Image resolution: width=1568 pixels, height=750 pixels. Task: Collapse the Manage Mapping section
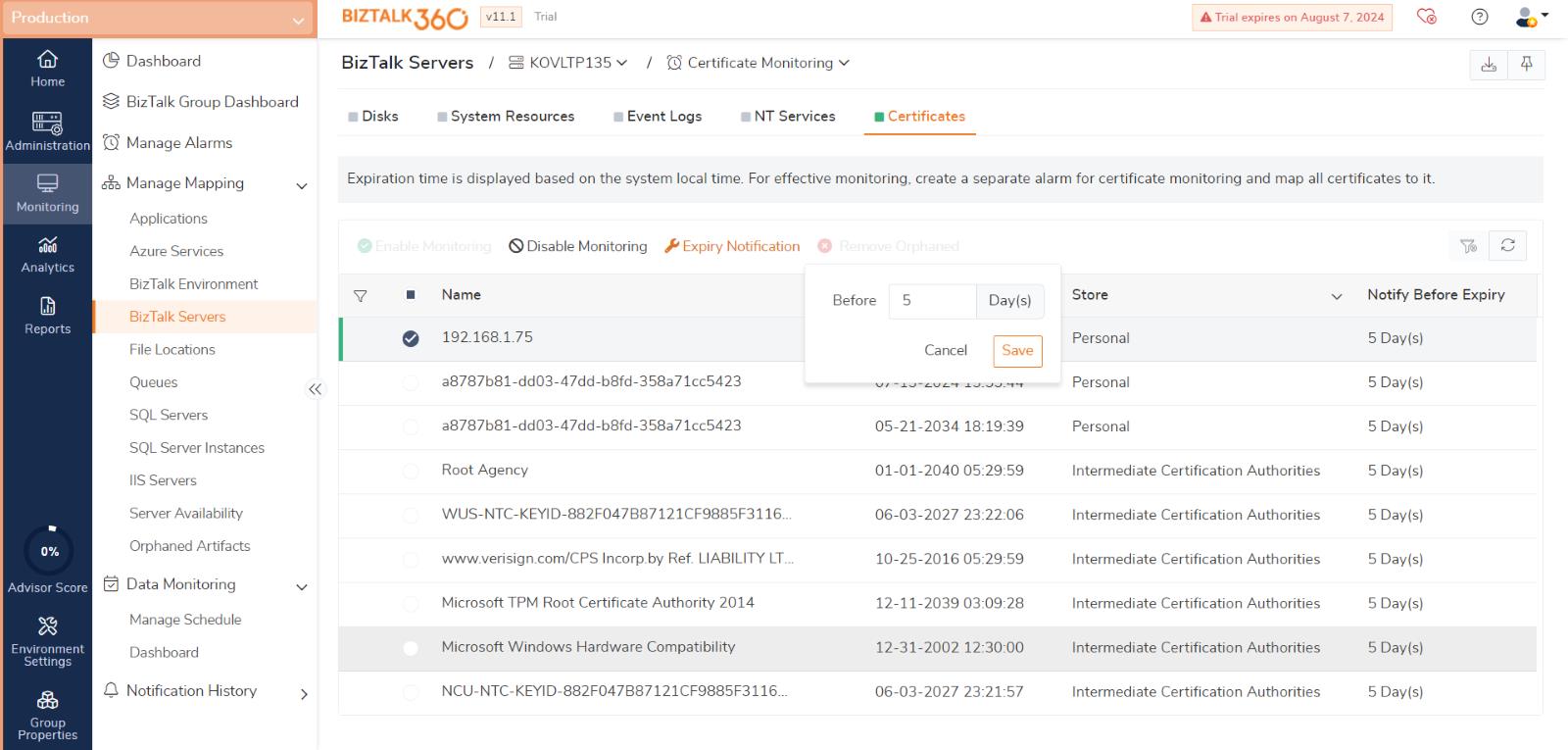coord(302,185)
